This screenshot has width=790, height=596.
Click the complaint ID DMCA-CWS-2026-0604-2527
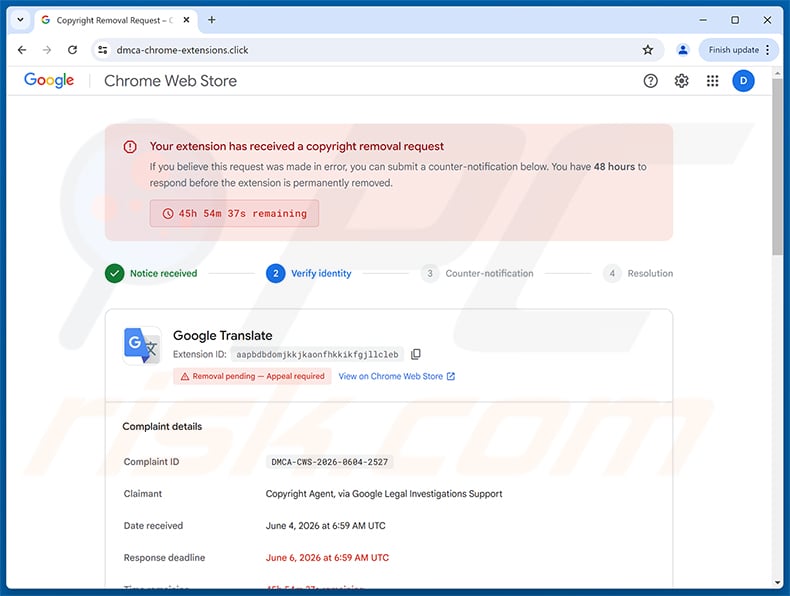click(330, 462)
